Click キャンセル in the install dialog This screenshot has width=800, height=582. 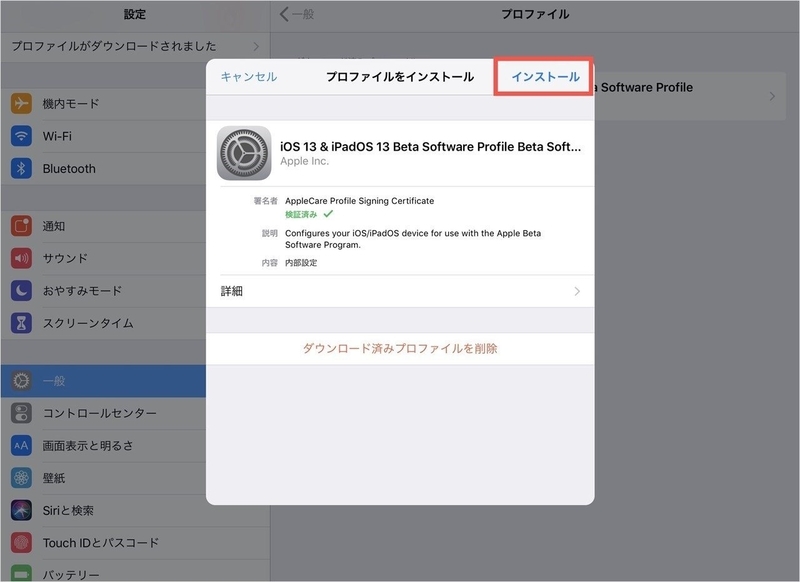(x=249, y=77)
